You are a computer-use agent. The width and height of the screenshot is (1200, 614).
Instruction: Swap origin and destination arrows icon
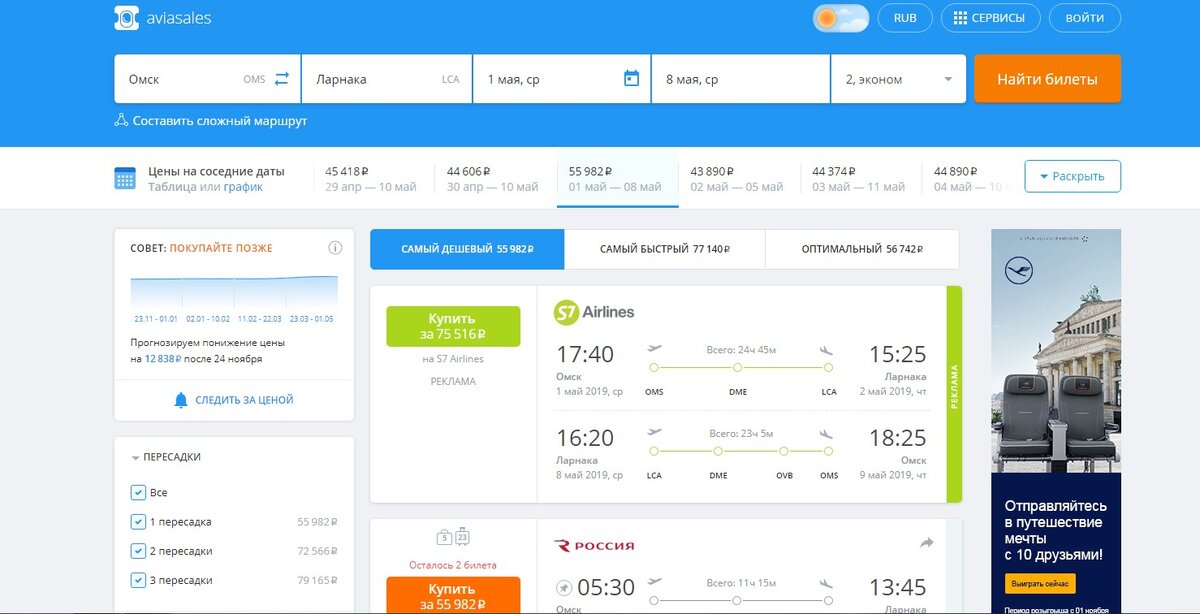click(x=281, y=78)
